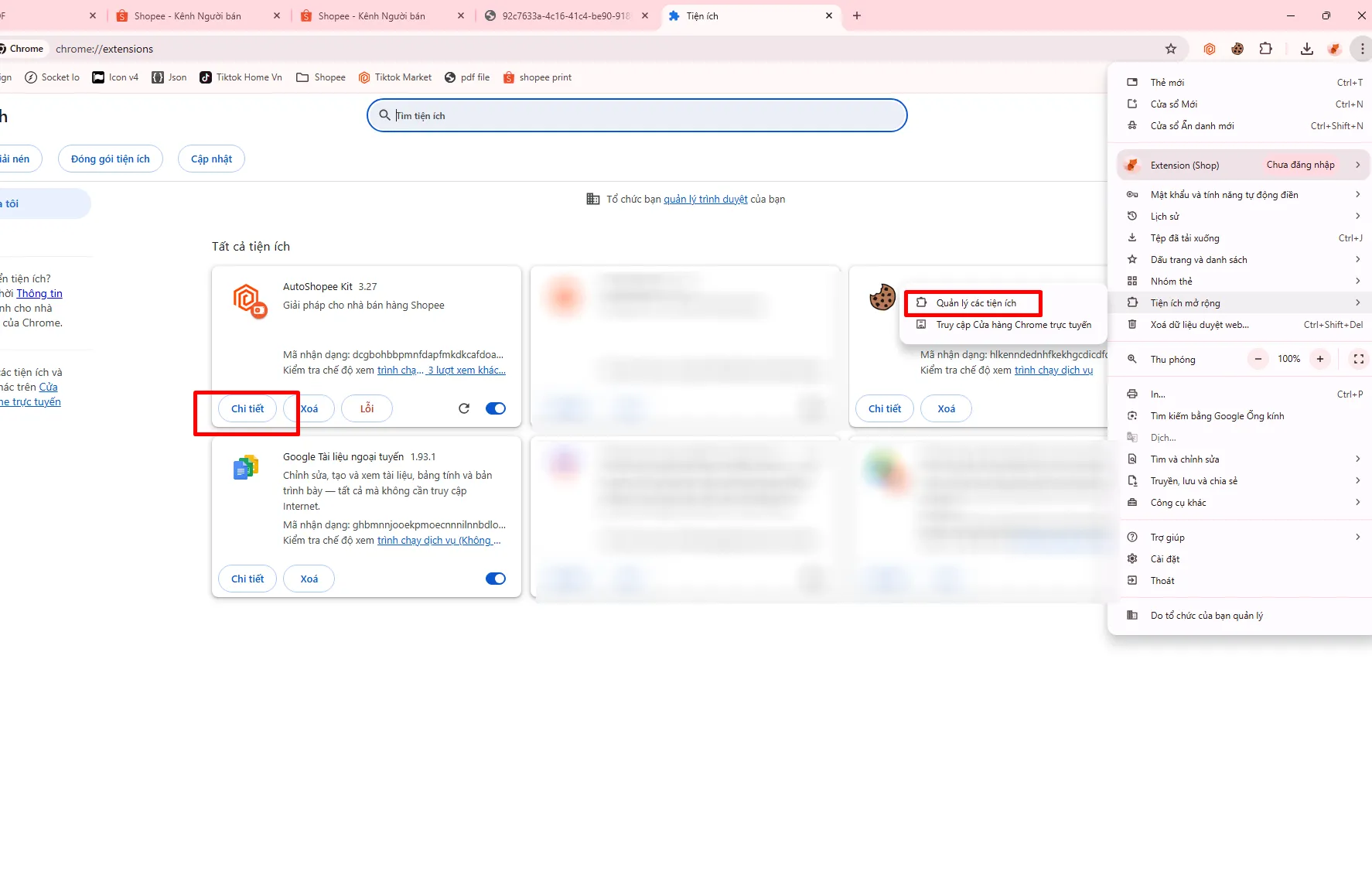Open the Shopee bookmarks folder
Viewport: 1372px width, 881px height.
321,77
